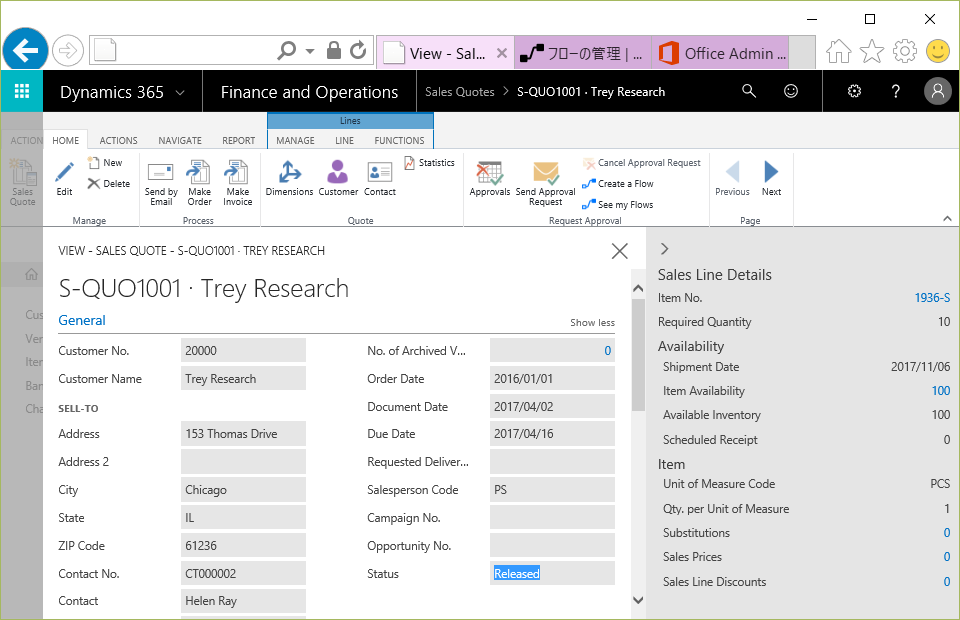This screenshot has width=960, height=620.
Task: Open Approvals in the ribbon
Action: (490, 179)
